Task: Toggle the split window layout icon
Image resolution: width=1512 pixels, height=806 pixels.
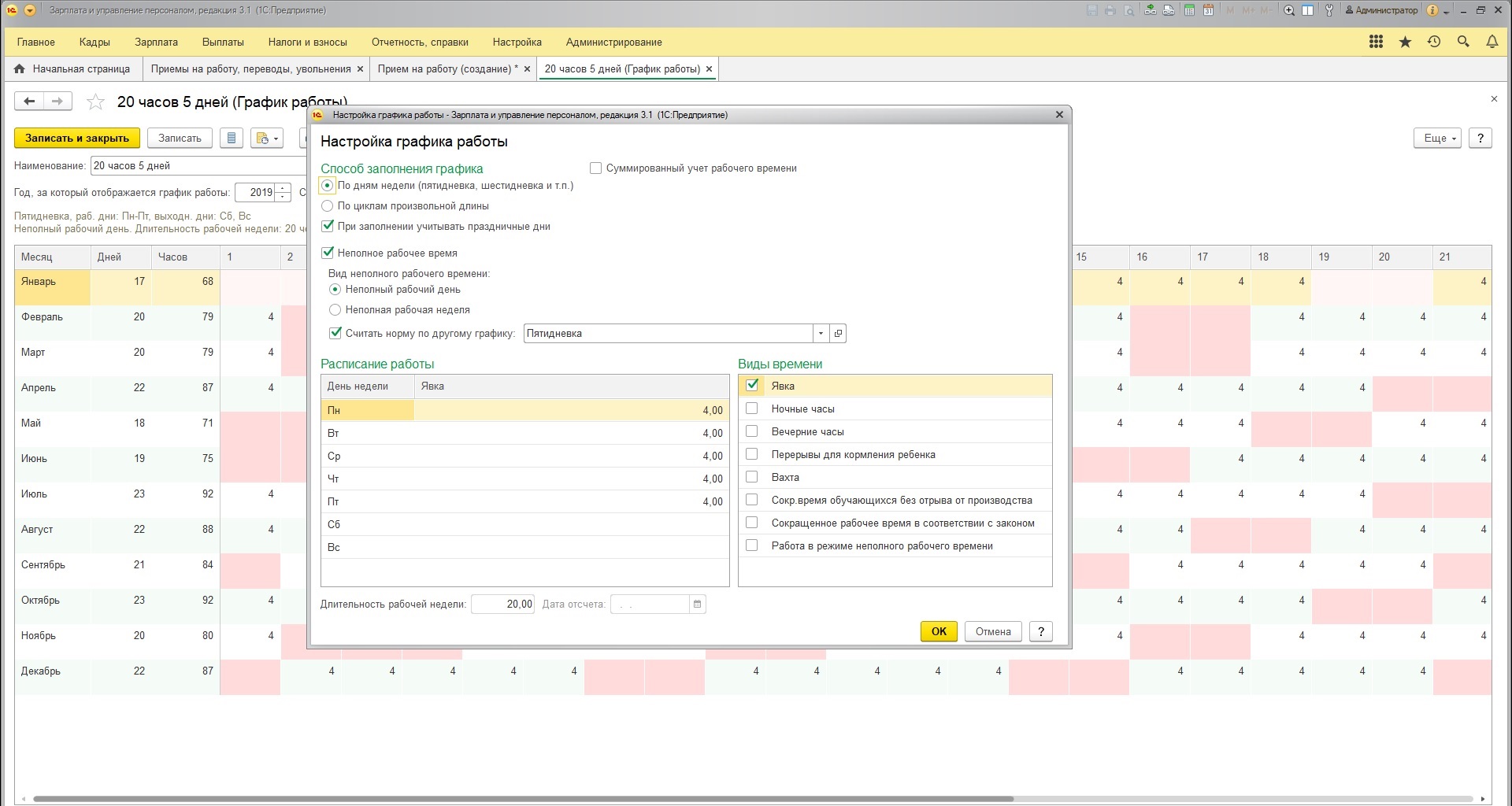Action: pos(1308,10)
